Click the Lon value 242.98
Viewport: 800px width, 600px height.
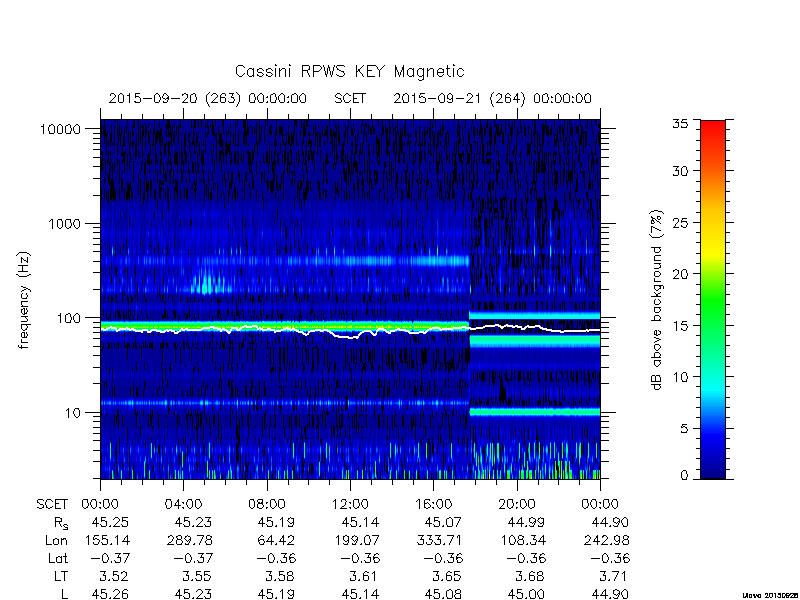606,540
